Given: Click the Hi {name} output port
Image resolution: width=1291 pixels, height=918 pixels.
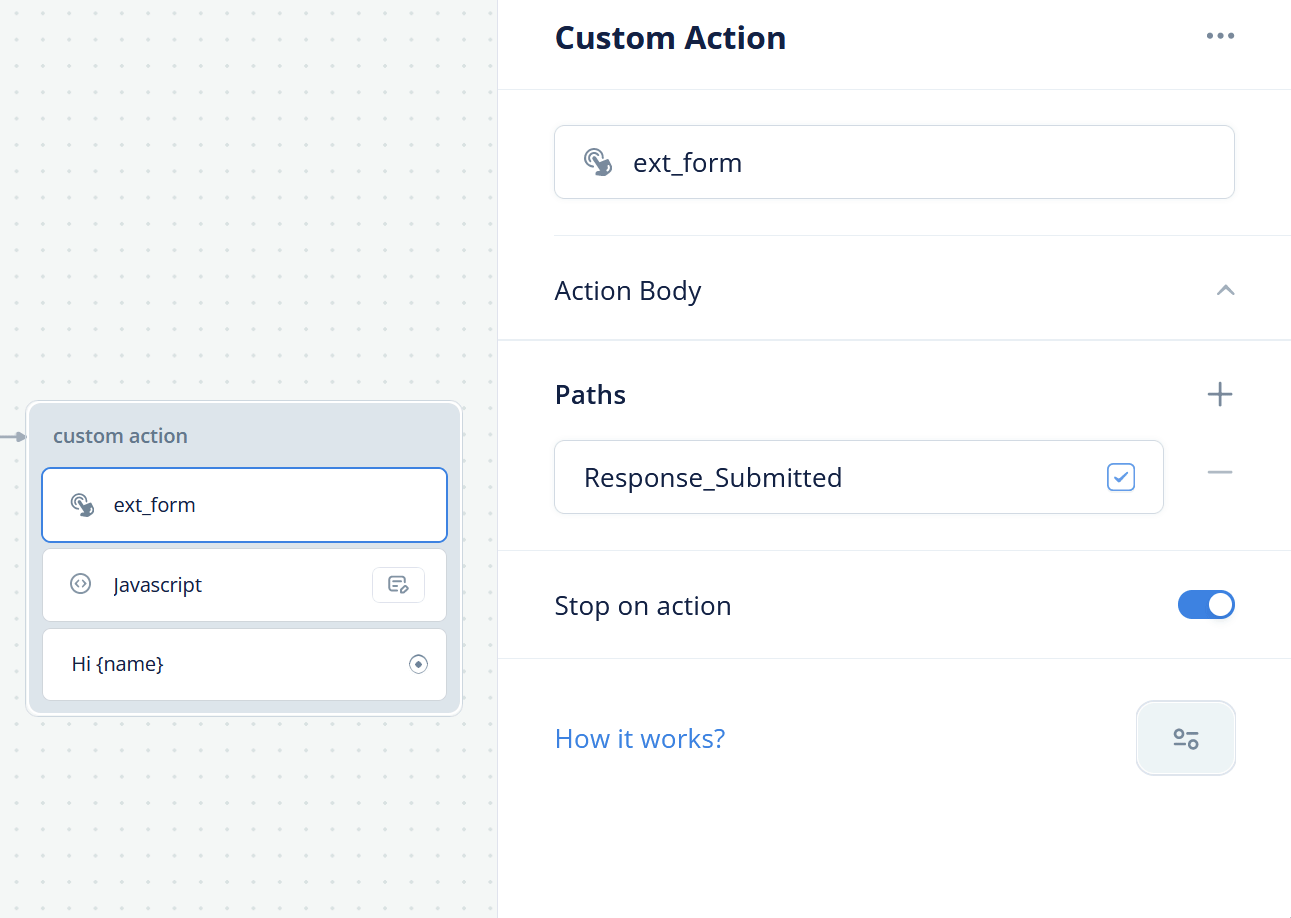Looking at the screenshot, I should (x=418, y=664).
